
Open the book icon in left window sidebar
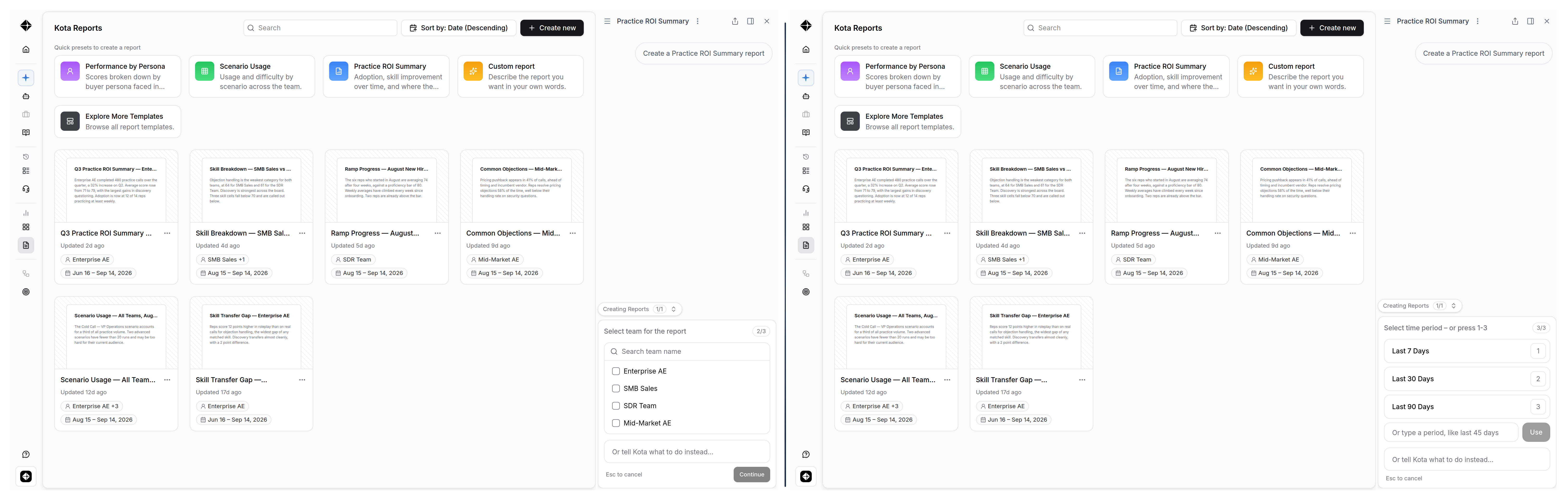click(25, 133)
